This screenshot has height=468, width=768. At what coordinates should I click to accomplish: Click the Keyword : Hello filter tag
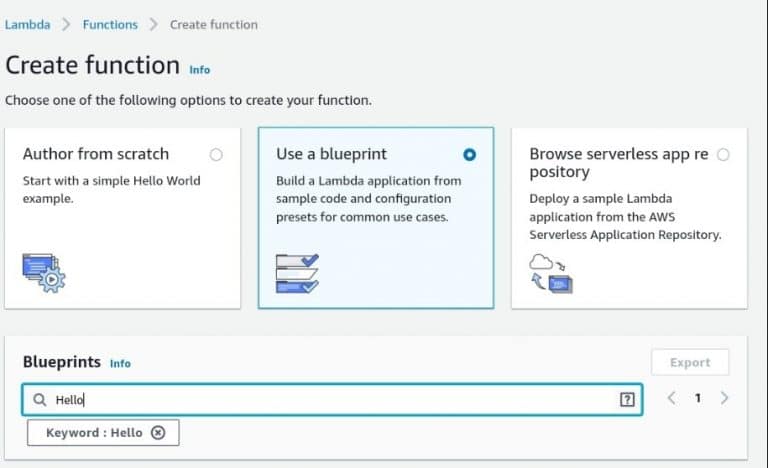[94, 433]
